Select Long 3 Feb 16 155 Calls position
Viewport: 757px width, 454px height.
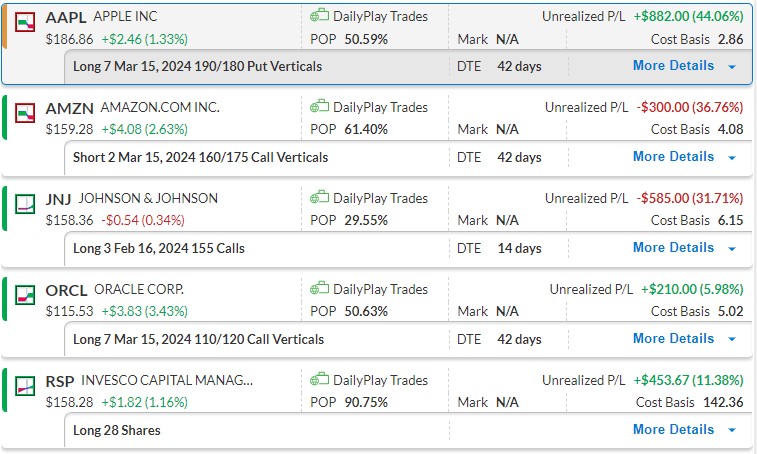pyautogui.click(x=158, y=248)
